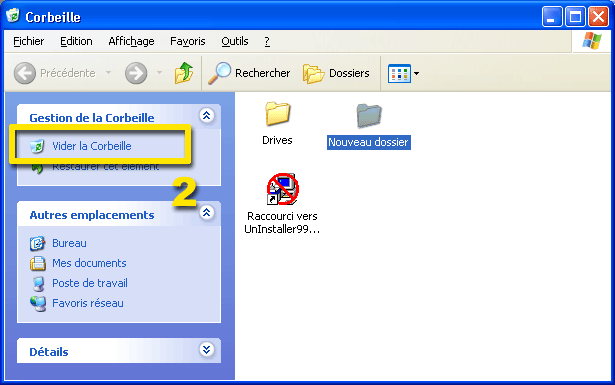Click the Rechercher search button
The image size is (615, 385).
(x=249, y=73)
